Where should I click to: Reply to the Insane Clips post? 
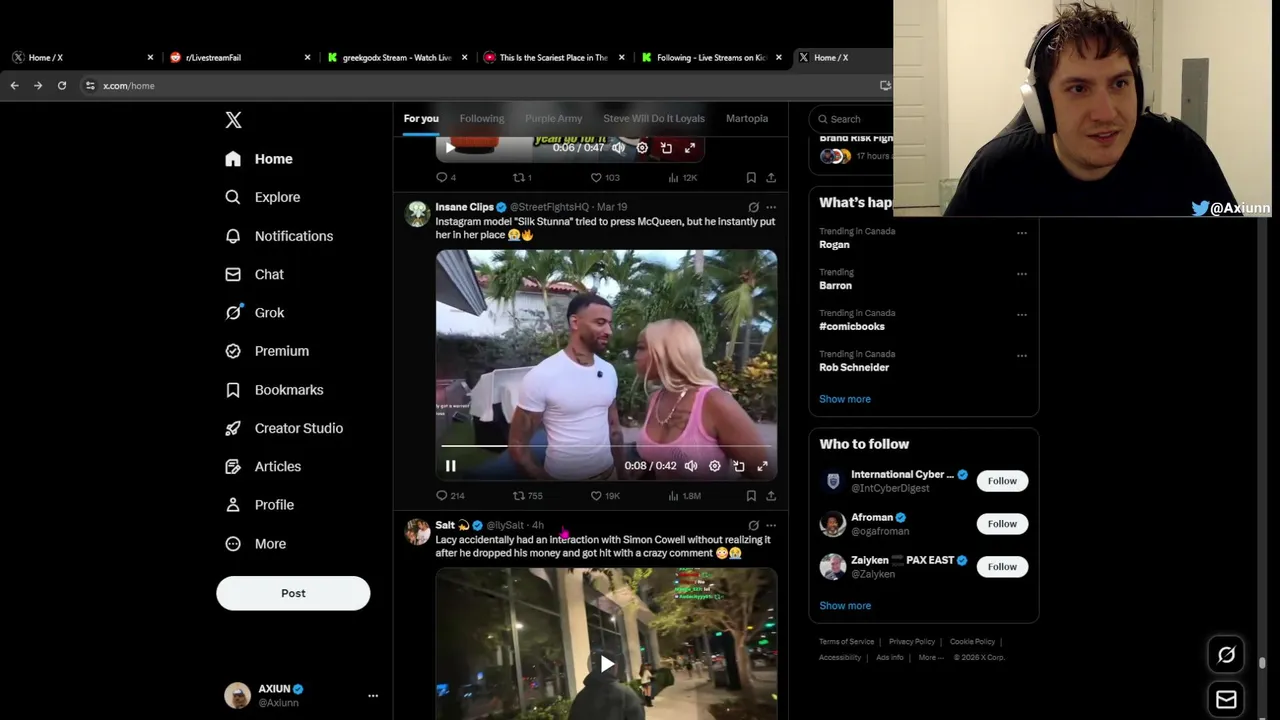click(x=450, y=496)
